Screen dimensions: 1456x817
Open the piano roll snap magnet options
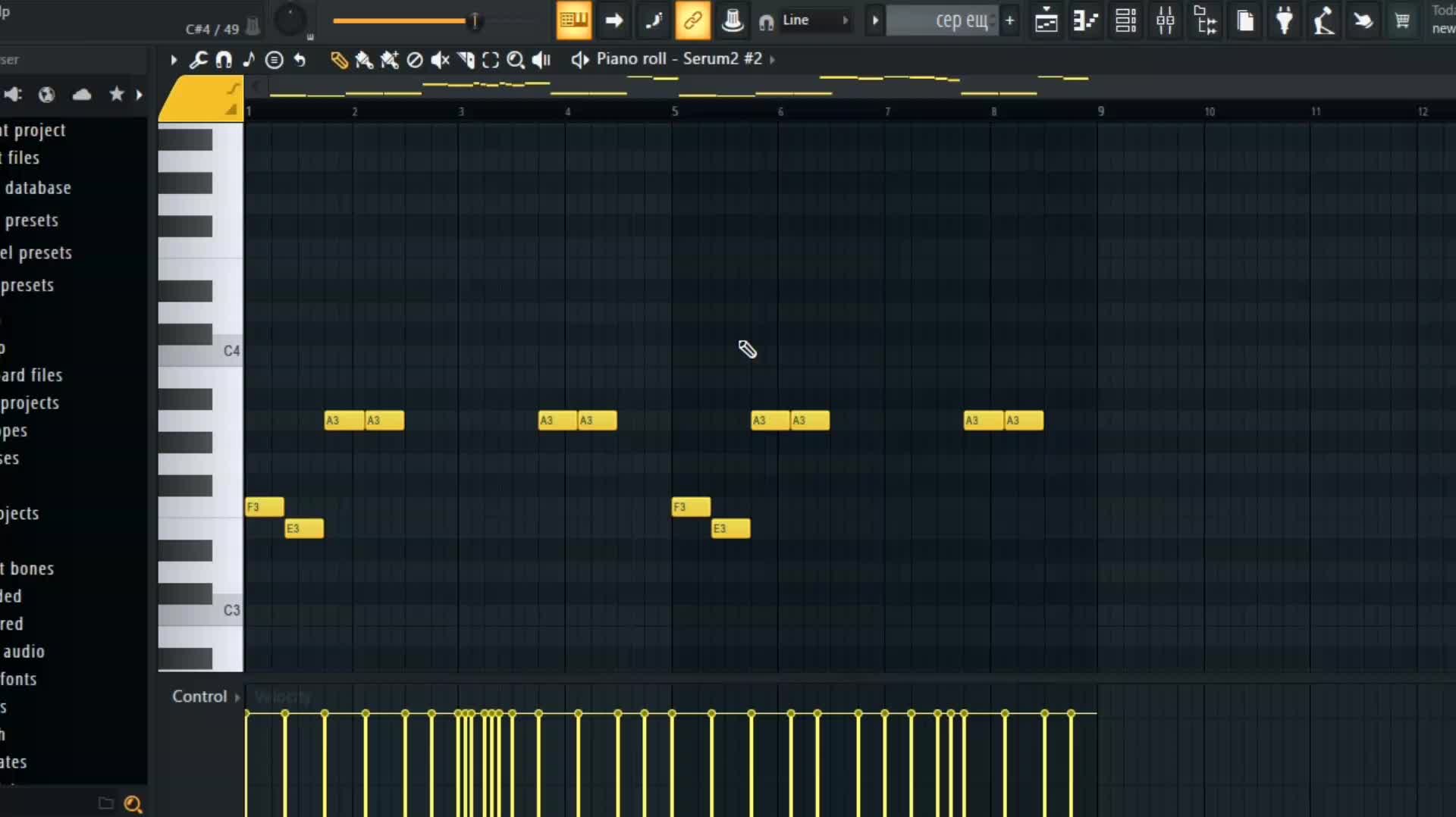[224, 60]
